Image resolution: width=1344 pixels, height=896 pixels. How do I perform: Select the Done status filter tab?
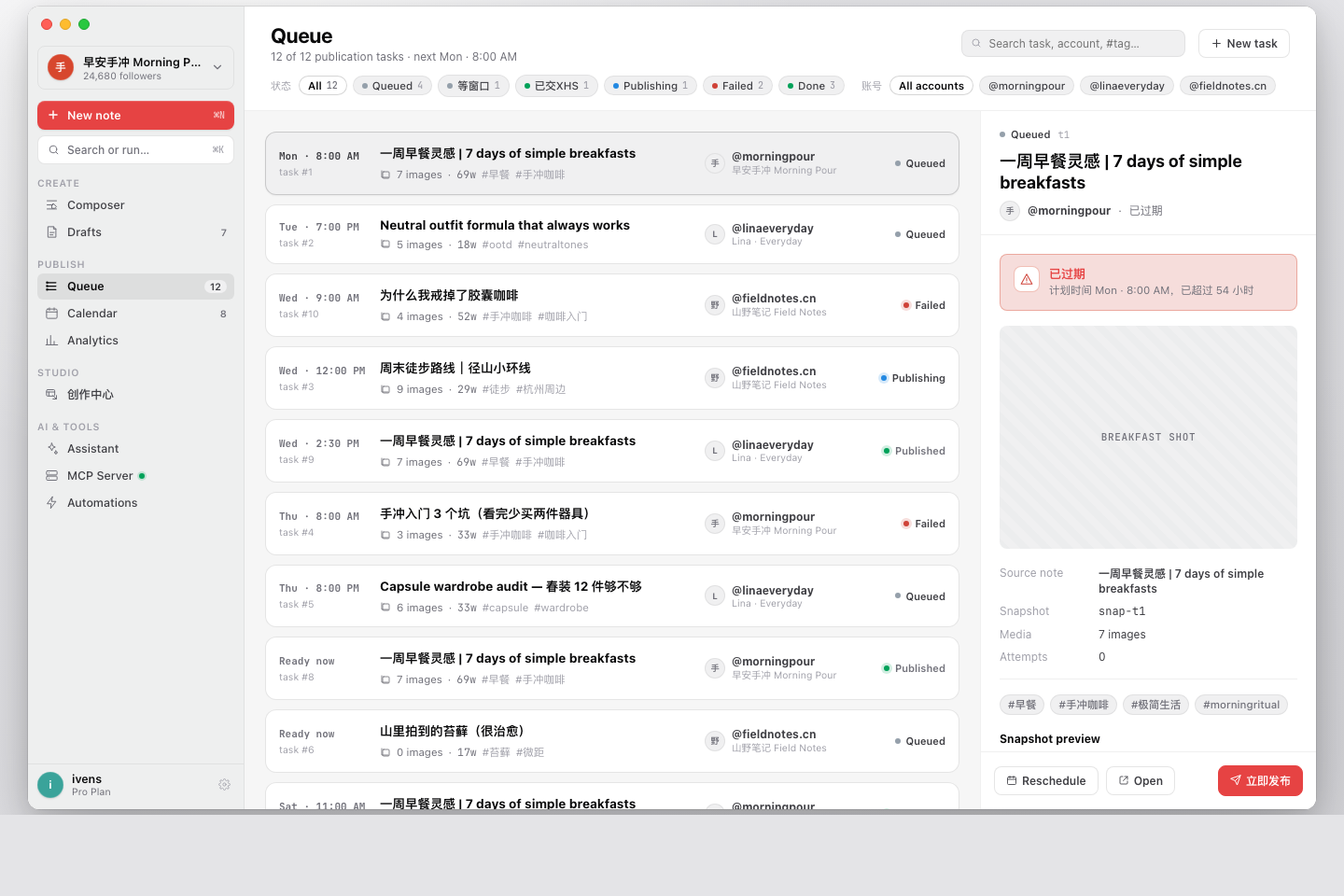point(811,86)
